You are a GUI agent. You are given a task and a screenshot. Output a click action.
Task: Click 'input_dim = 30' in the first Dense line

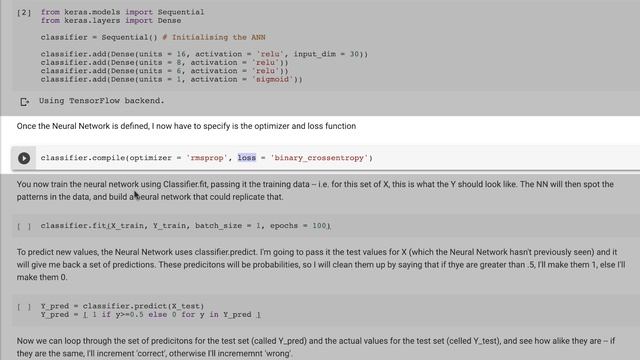click(x=326, y=54)
